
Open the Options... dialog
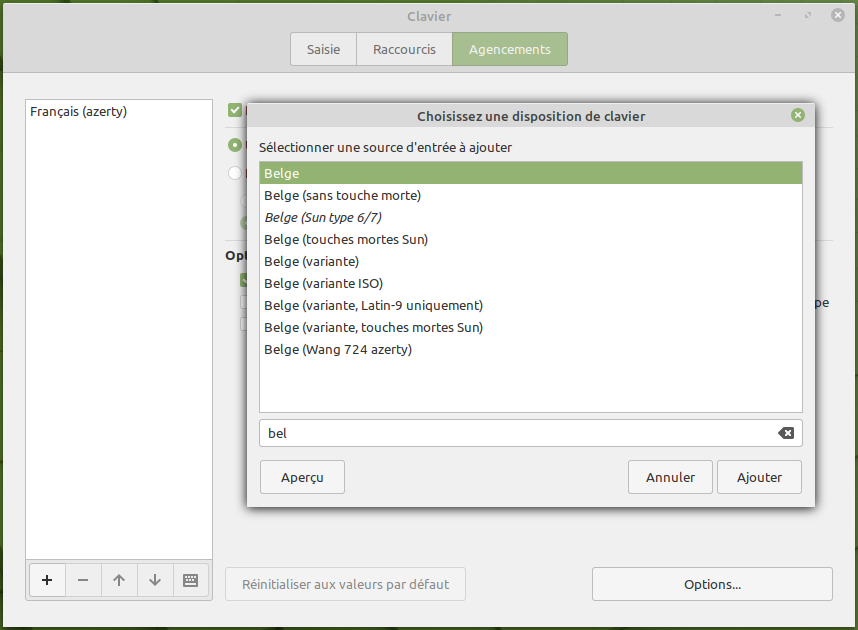point(712,584)
